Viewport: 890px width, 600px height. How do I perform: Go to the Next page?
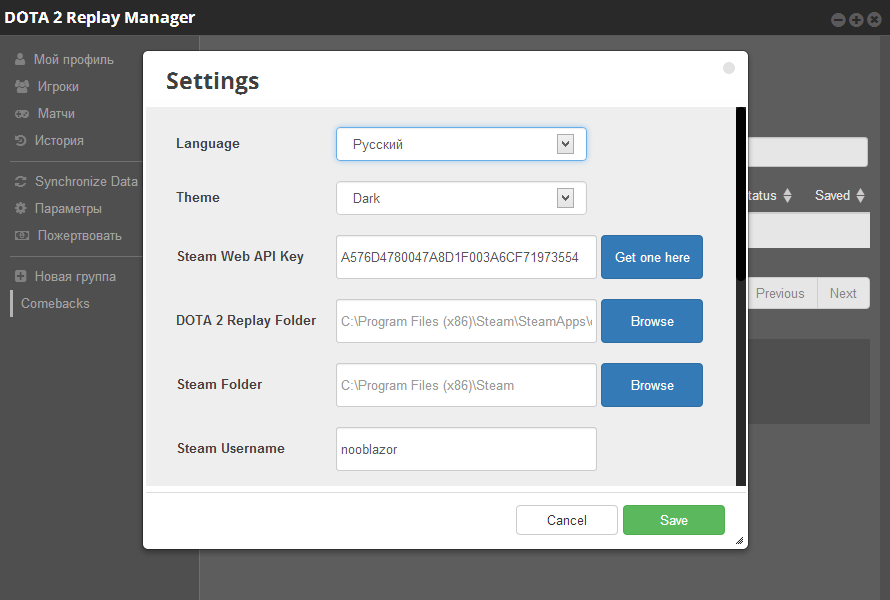click(843, 293)
